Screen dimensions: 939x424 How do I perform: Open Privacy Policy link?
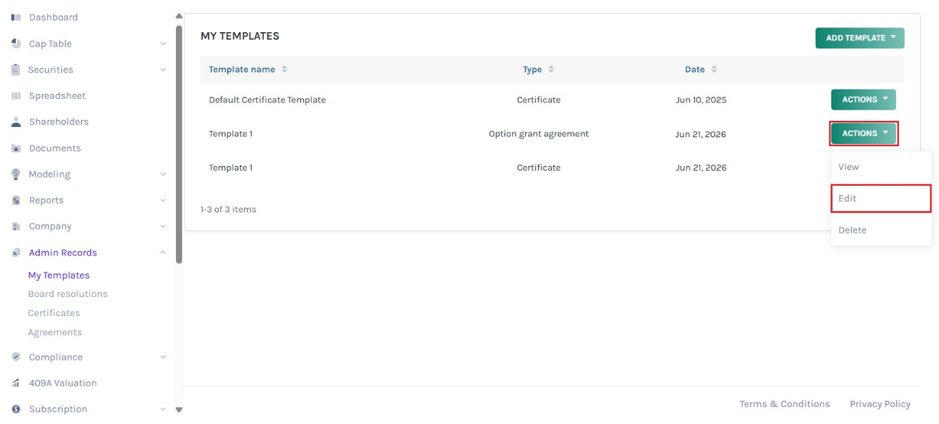click(880, 404)
